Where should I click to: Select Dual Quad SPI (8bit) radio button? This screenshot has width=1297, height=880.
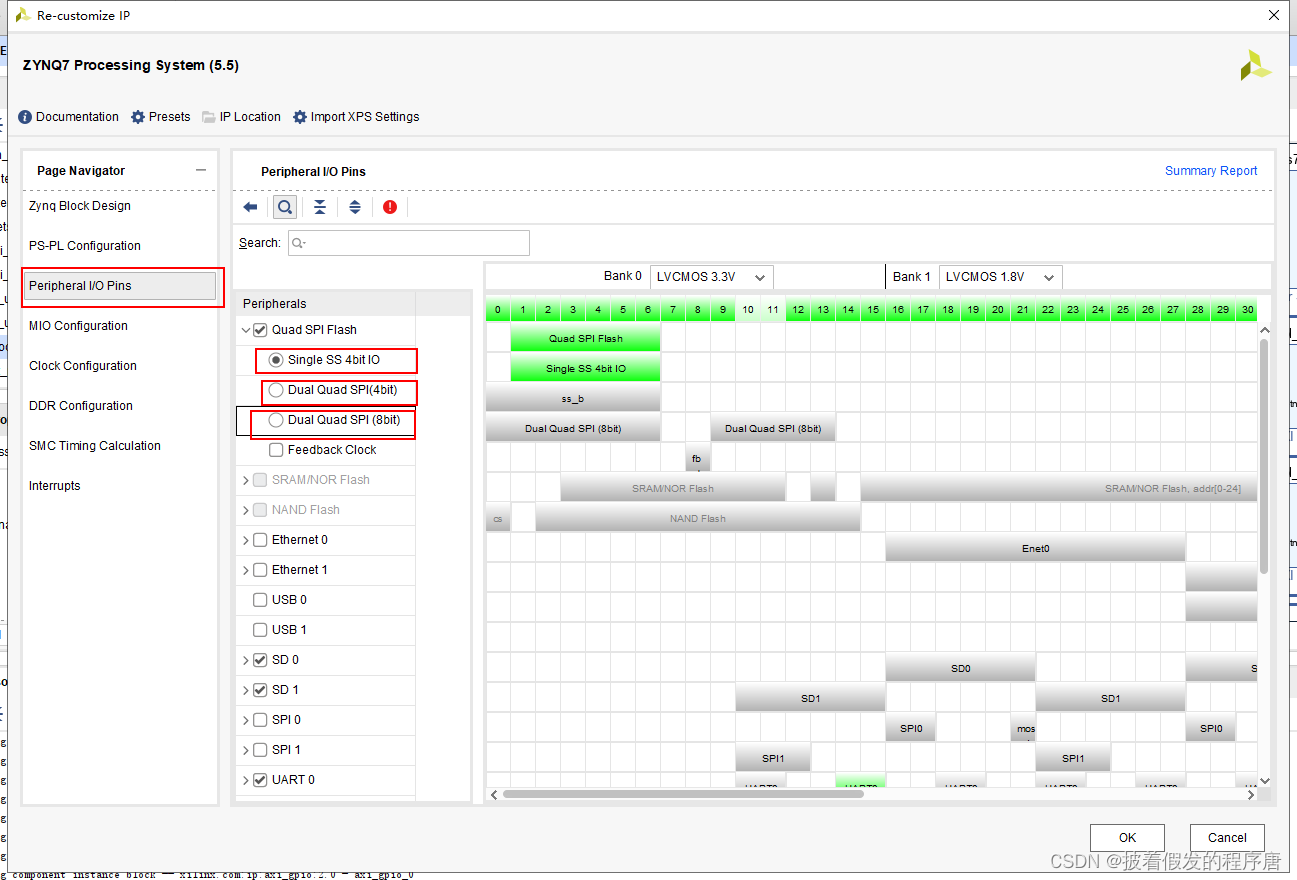276,420
